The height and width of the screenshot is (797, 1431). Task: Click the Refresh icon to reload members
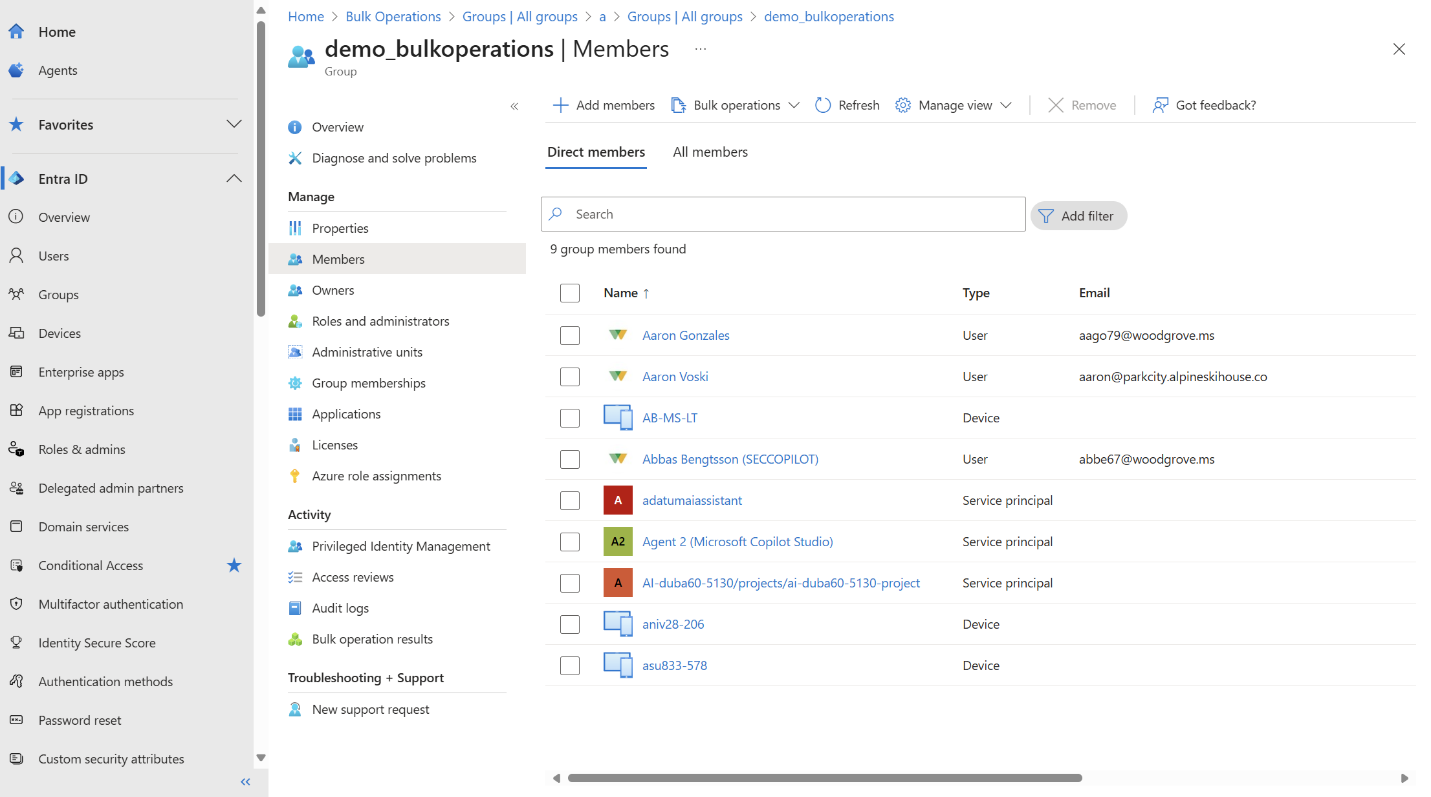(822, 105)
